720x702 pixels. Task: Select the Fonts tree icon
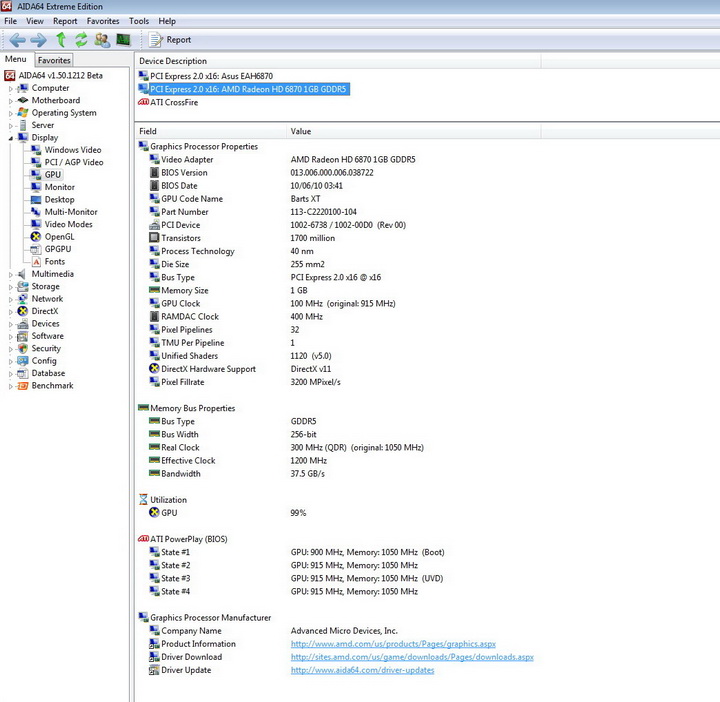(36, 261)
